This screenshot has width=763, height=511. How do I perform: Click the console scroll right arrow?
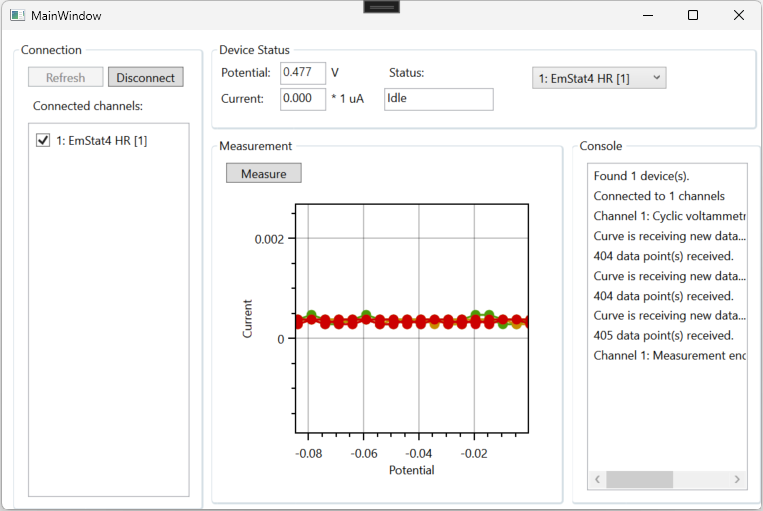737,479
